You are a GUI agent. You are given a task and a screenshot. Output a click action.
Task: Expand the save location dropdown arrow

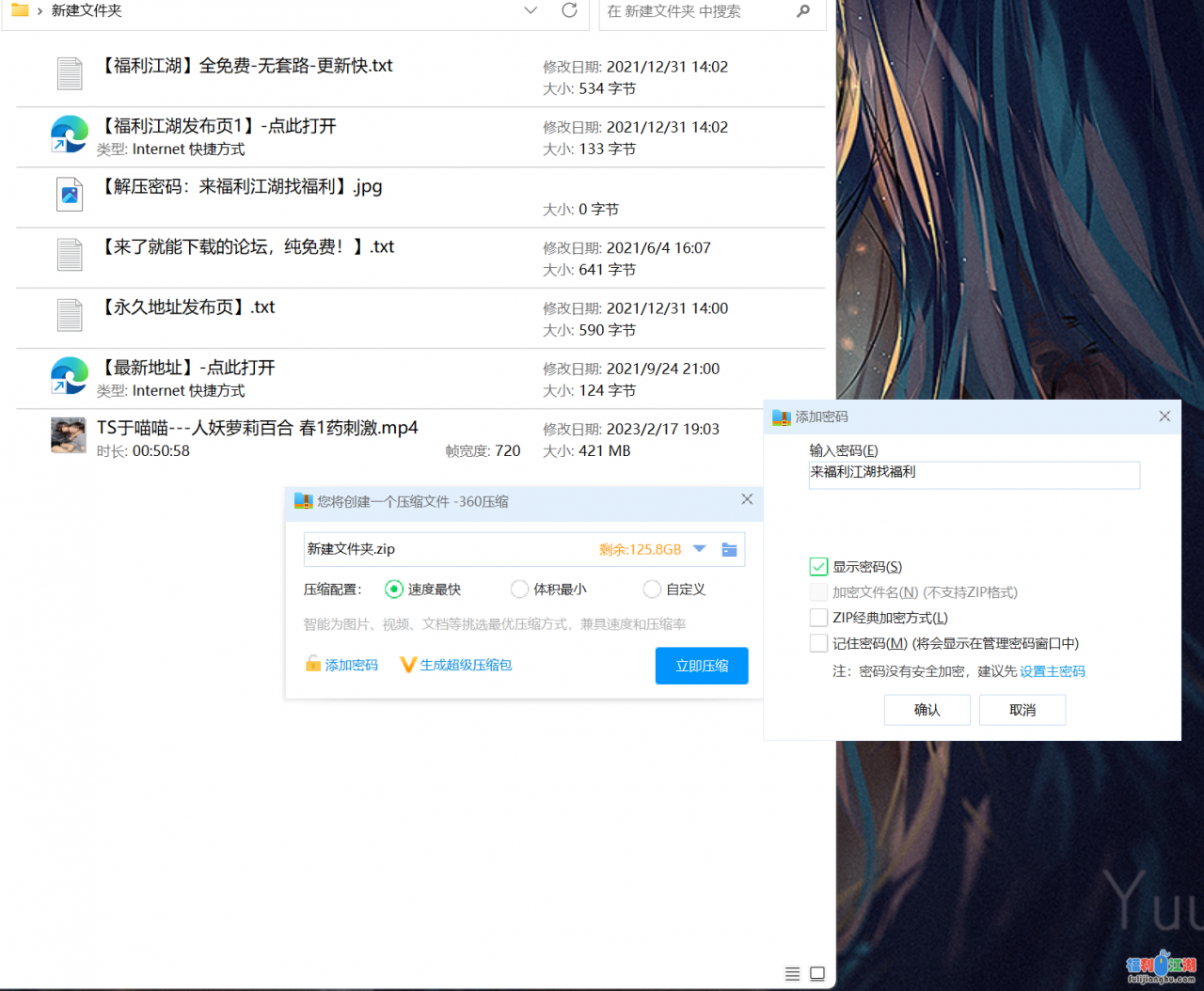point(699,549)
